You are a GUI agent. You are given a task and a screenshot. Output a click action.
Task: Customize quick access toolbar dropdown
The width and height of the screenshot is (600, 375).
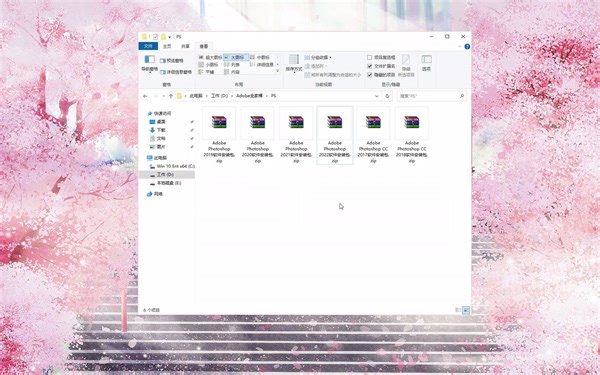(x=170, y=37)
